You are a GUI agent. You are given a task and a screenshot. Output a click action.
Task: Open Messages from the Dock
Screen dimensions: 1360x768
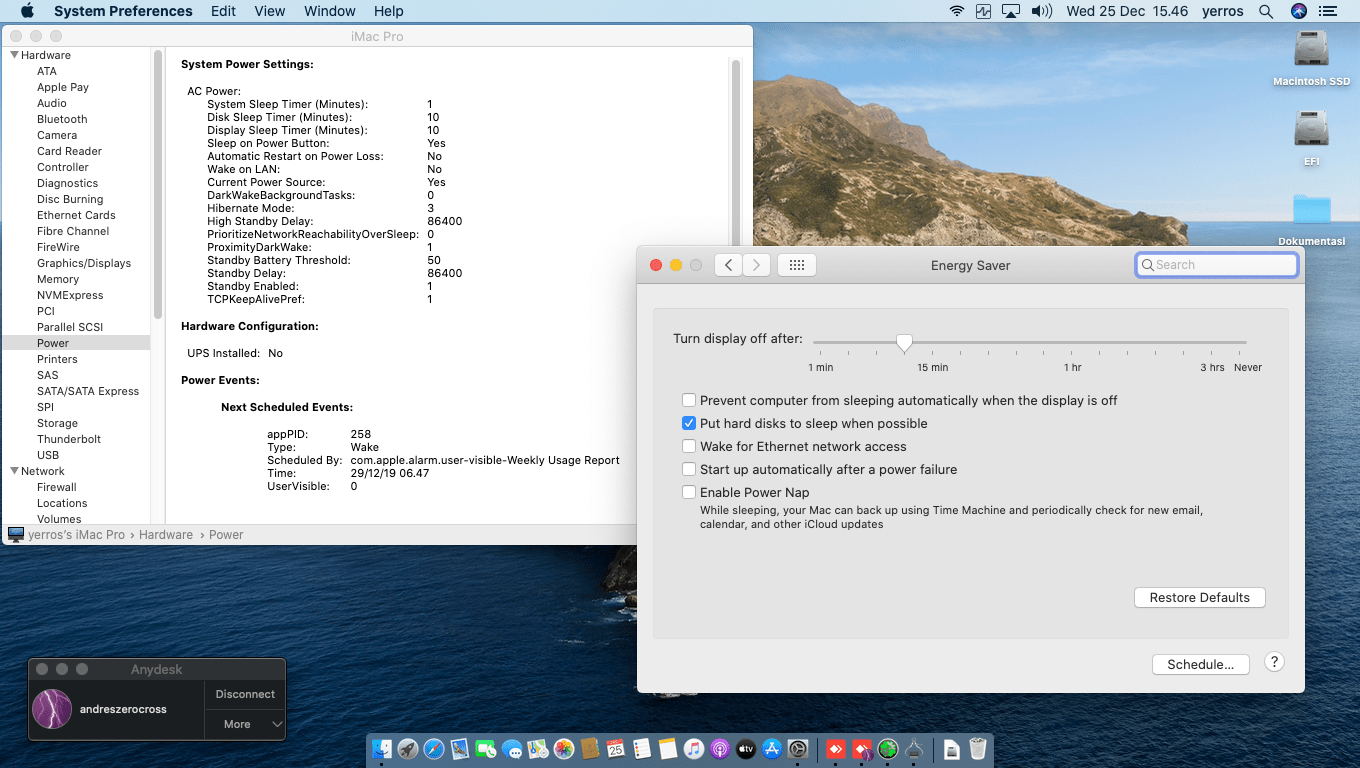click(x=512, y=748)
